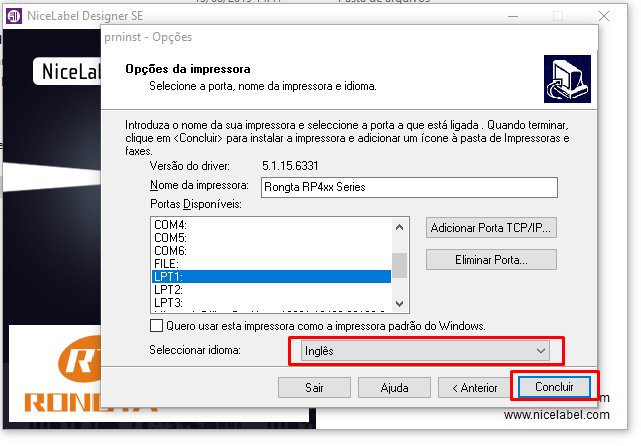Click the NiceLabel Designer SE title bar icon
The image size is (641, 446).
[14, 16]
